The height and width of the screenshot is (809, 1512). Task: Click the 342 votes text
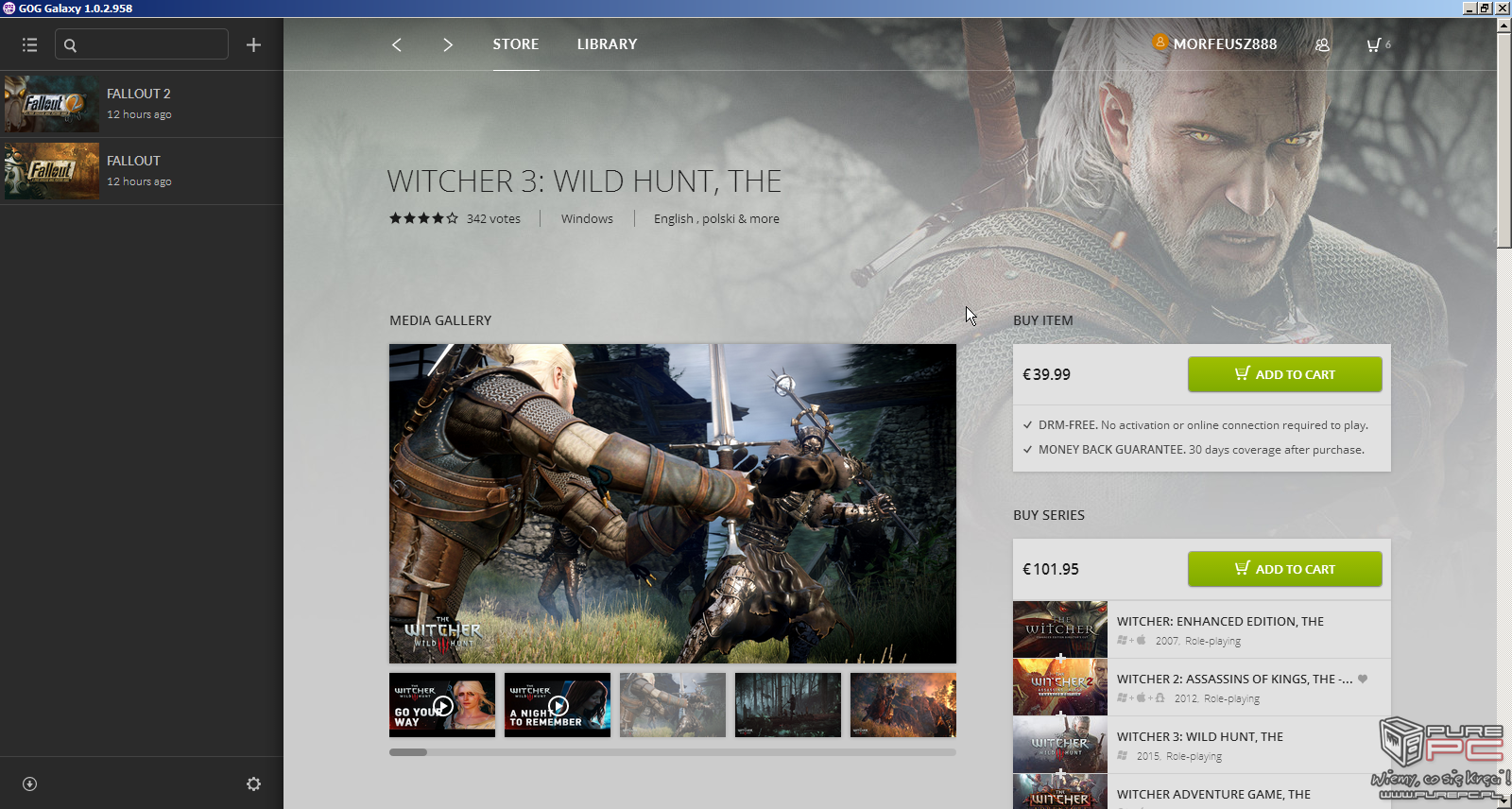(x=493, y=218)
